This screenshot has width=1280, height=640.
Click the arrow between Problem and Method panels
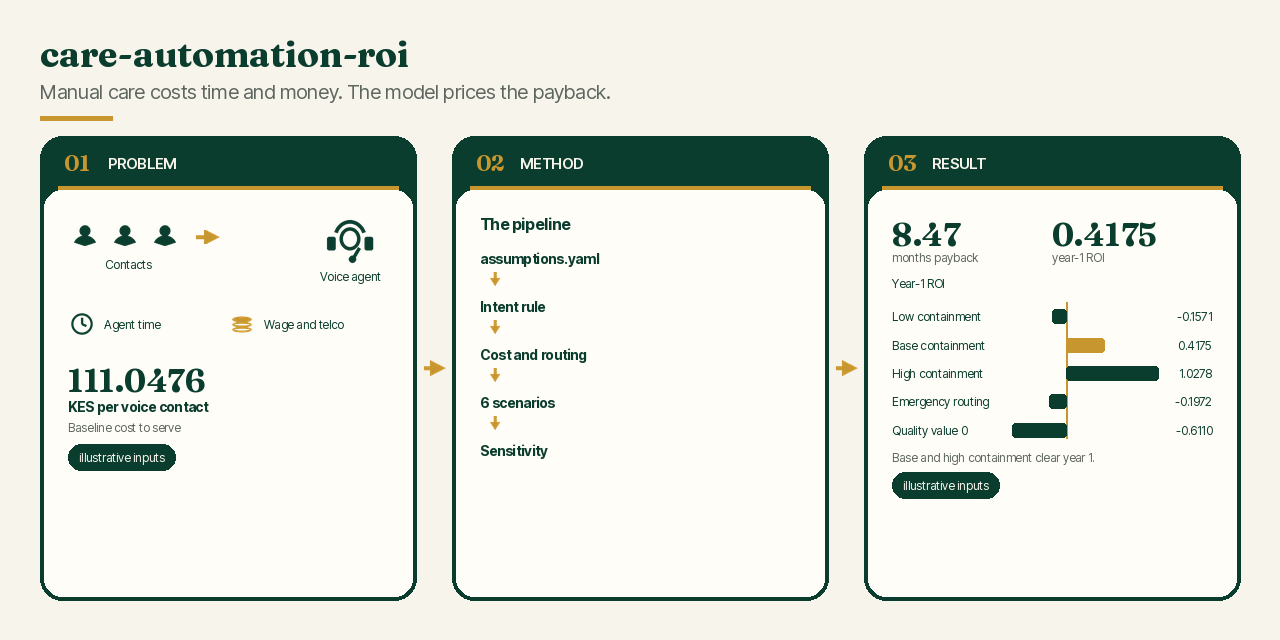(434, 368)
